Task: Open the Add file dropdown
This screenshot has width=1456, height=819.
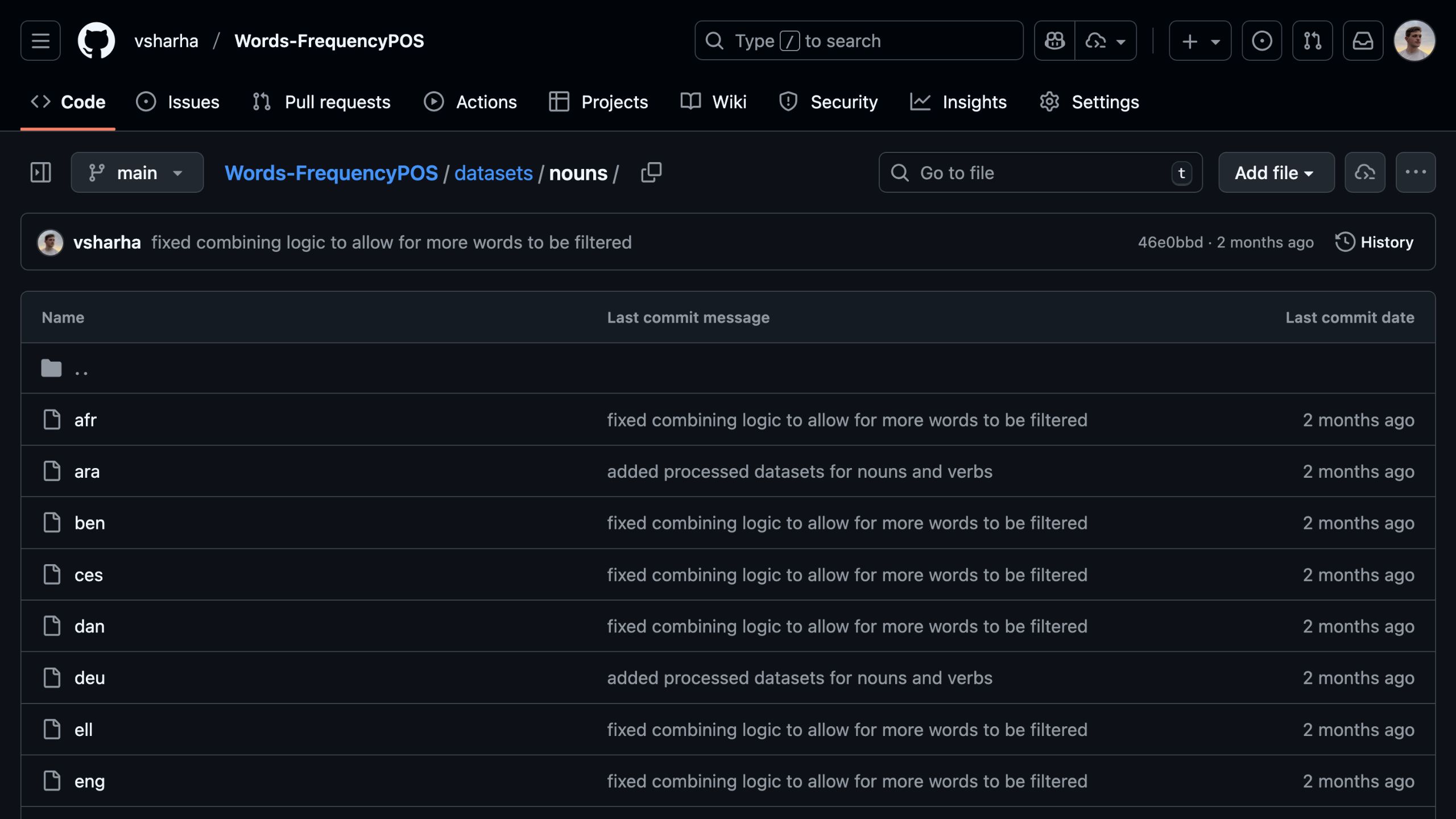Action: coord(1276,172)
